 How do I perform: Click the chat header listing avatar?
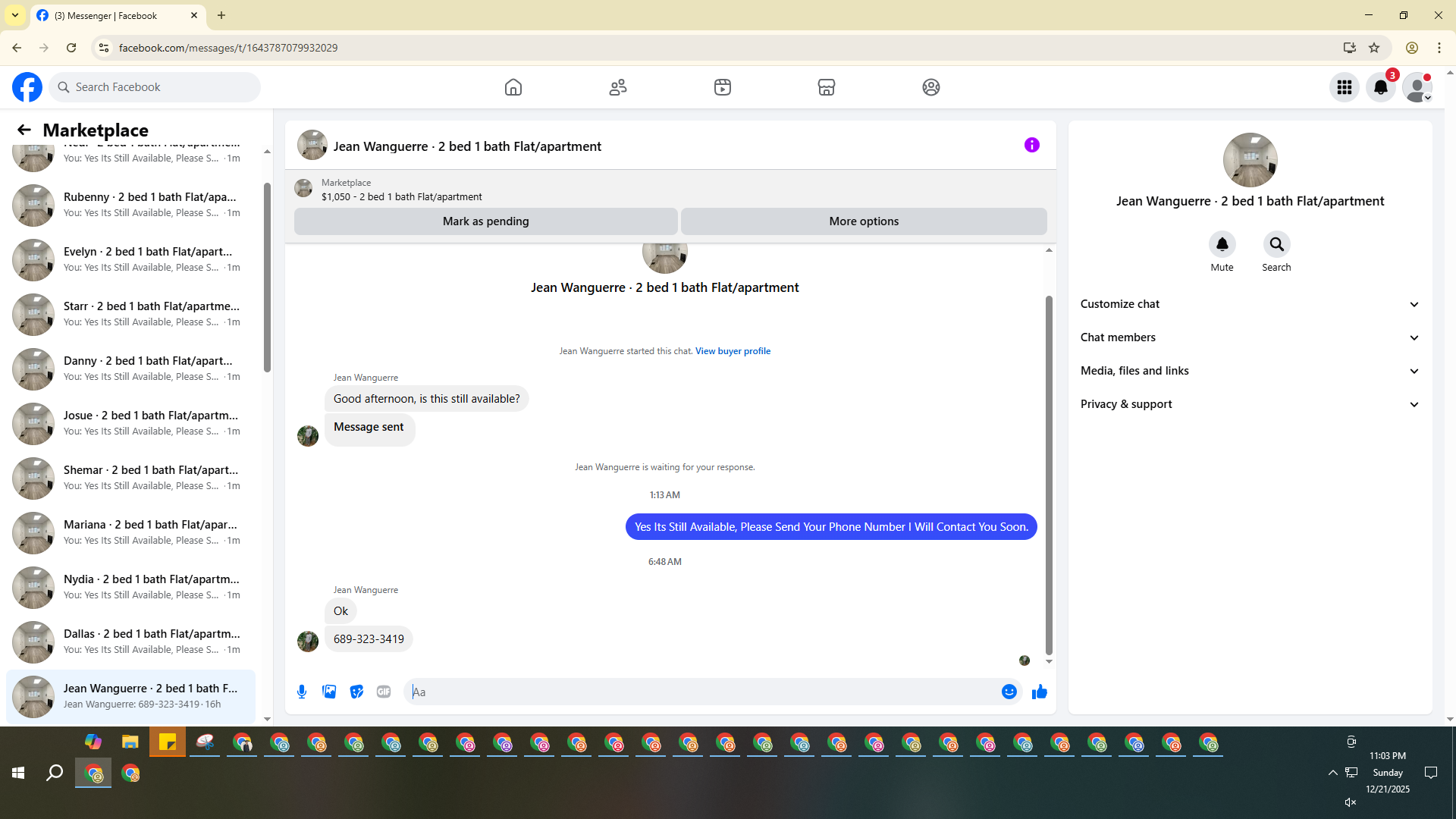312,145
